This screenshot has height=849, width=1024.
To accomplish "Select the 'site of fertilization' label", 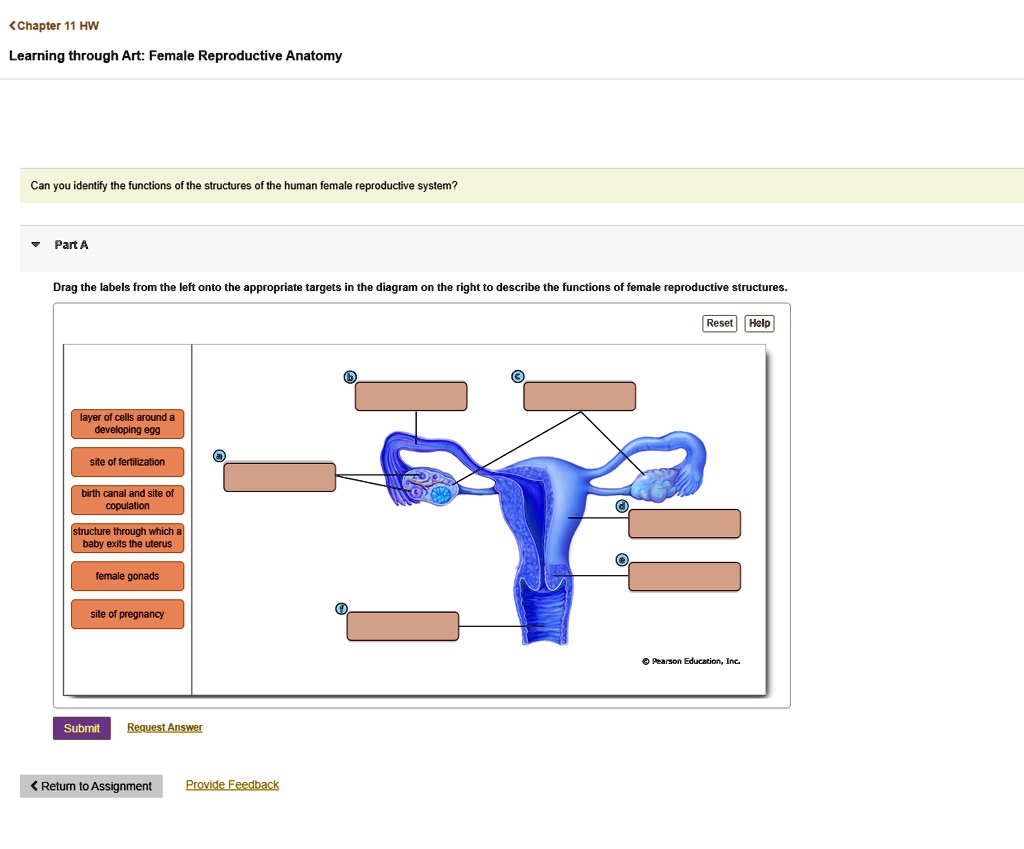I will point(127,462).
